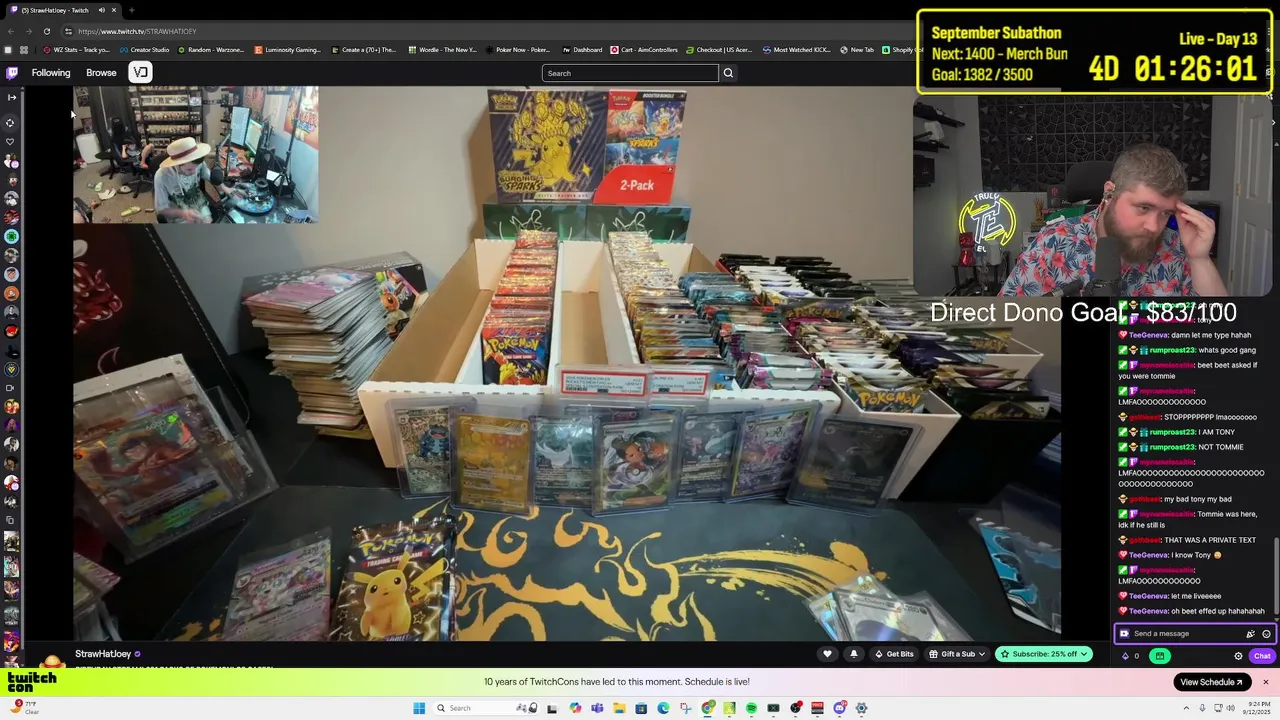Click the browser forward arrow
The height and width of the screenshot is (720, 1280).
[x=27, y=31]
